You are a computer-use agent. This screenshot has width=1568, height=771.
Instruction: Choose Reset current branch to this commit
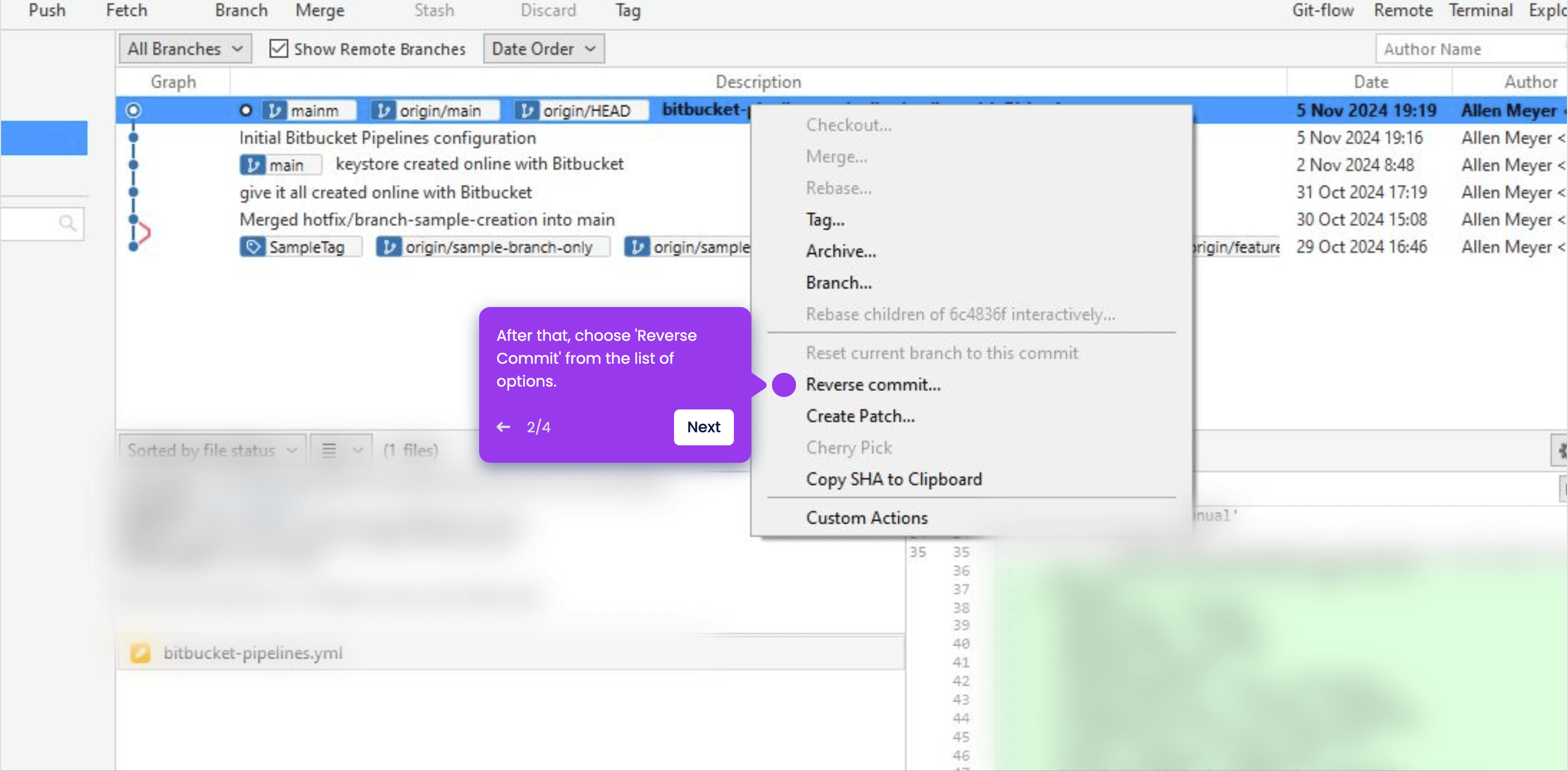(x=942, y=353)
